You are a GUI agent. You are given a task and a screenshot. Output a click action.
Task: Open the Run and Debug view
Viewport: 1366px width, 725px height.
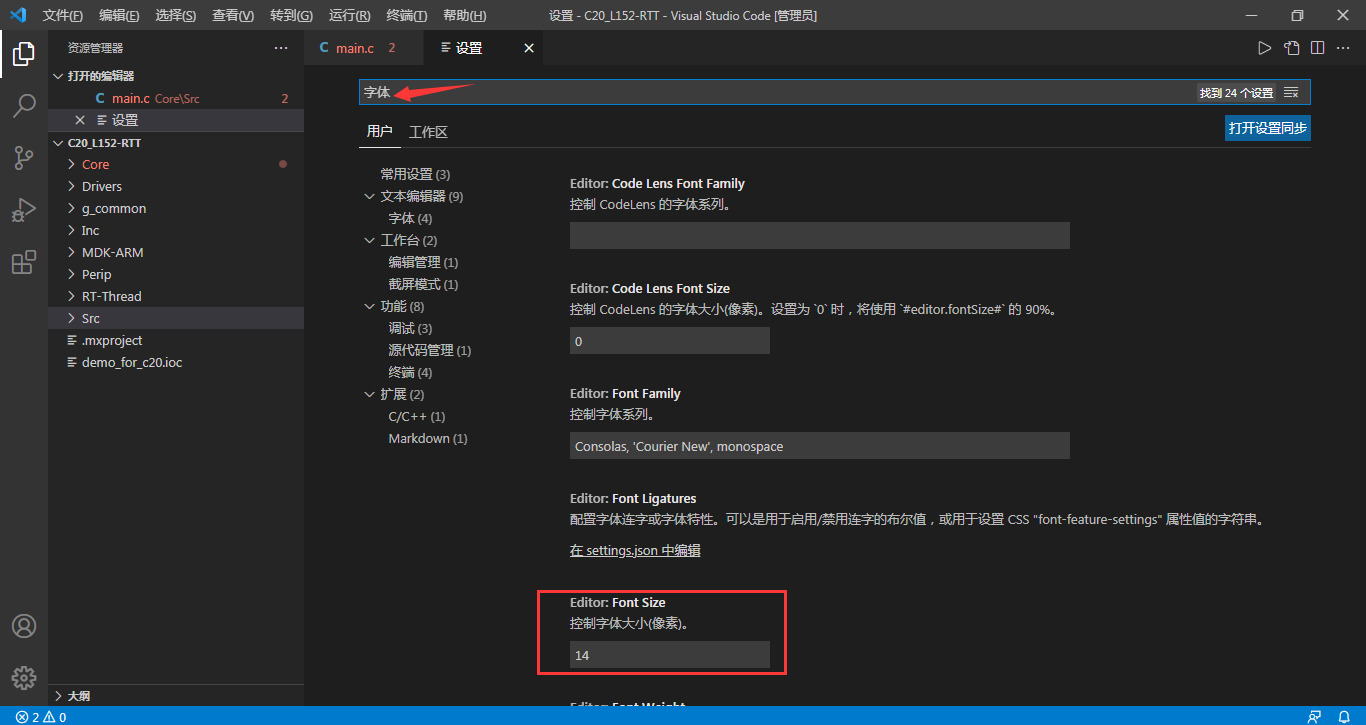pos(24,210)
